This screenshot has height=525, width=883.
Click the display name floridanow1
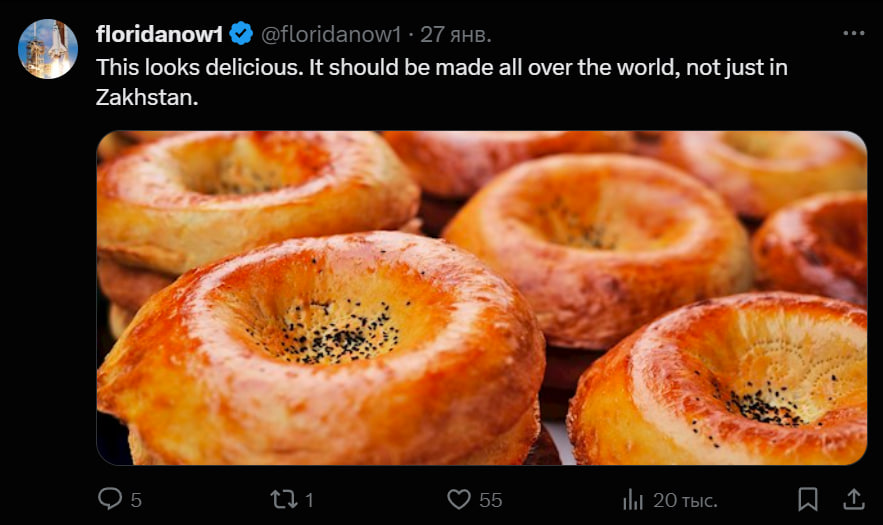[158, 34]
